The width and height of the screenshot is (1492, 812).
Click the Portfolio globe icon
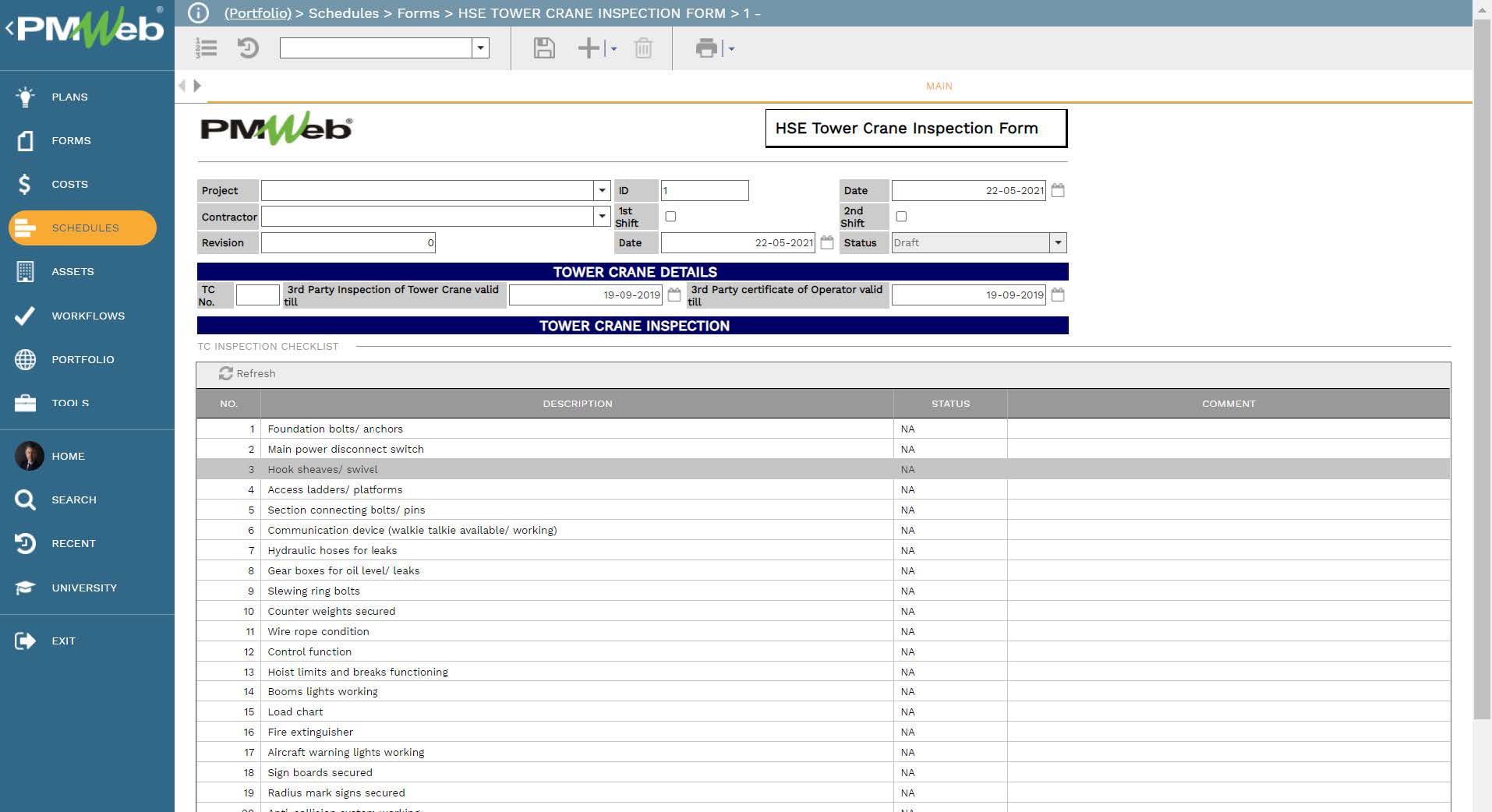click(x=25, y=359)
